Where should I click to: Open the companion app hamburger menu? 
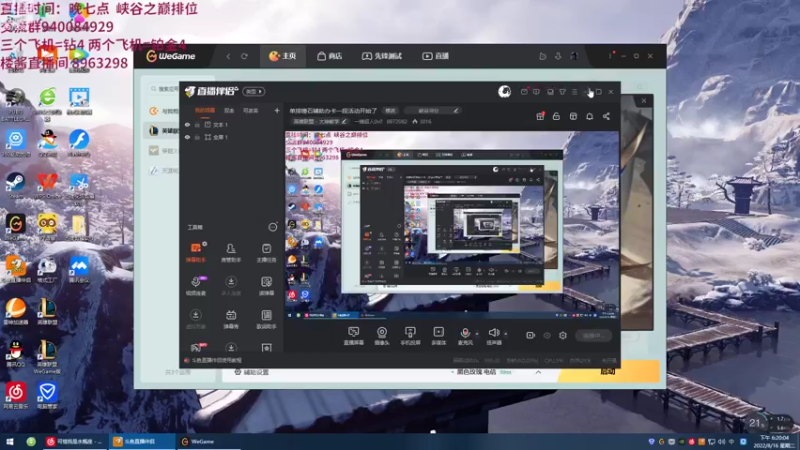point(574,92)
